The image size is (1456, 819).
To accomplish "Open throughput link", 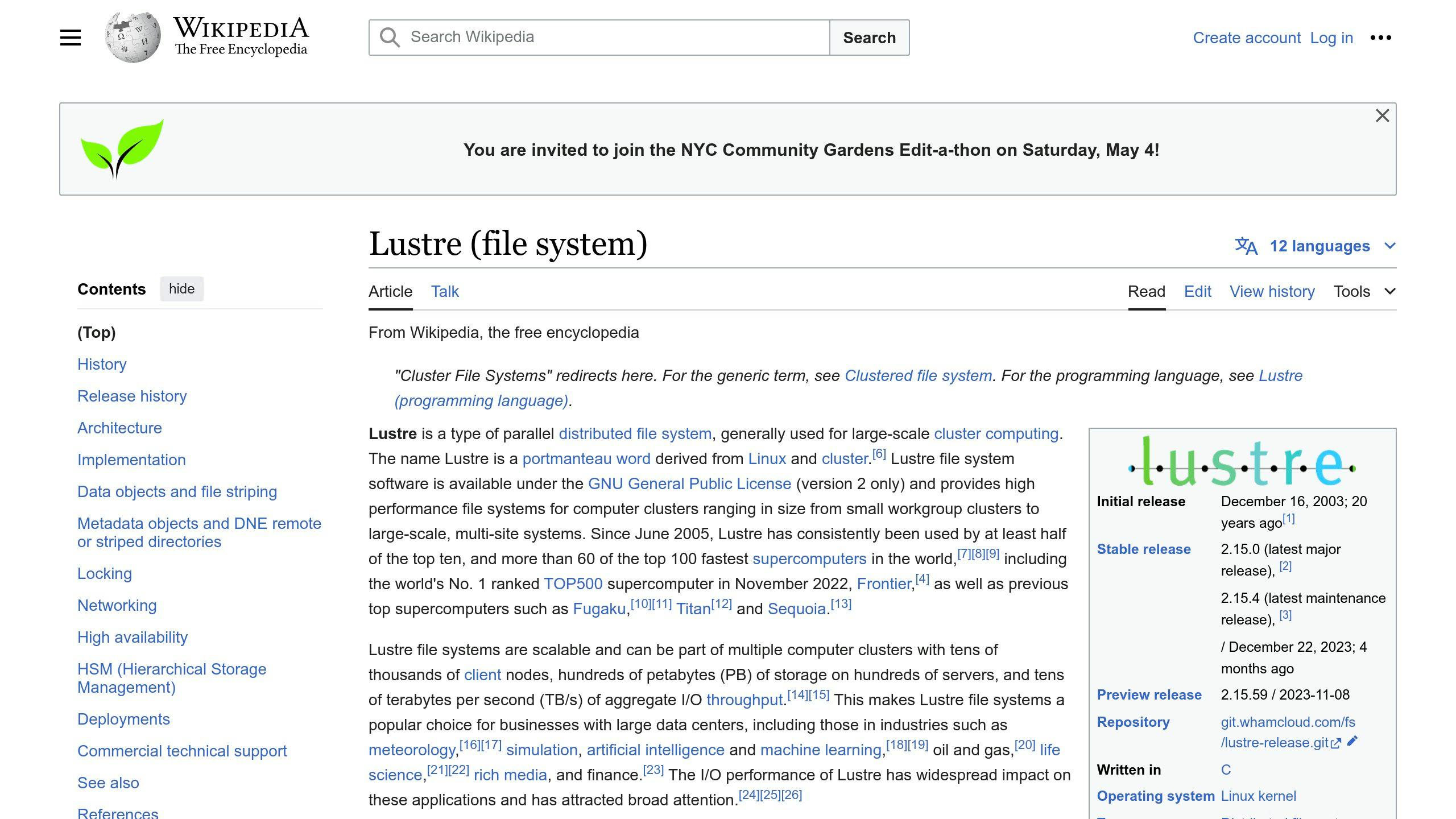I will pyautogui.click(x=744, y=700).
